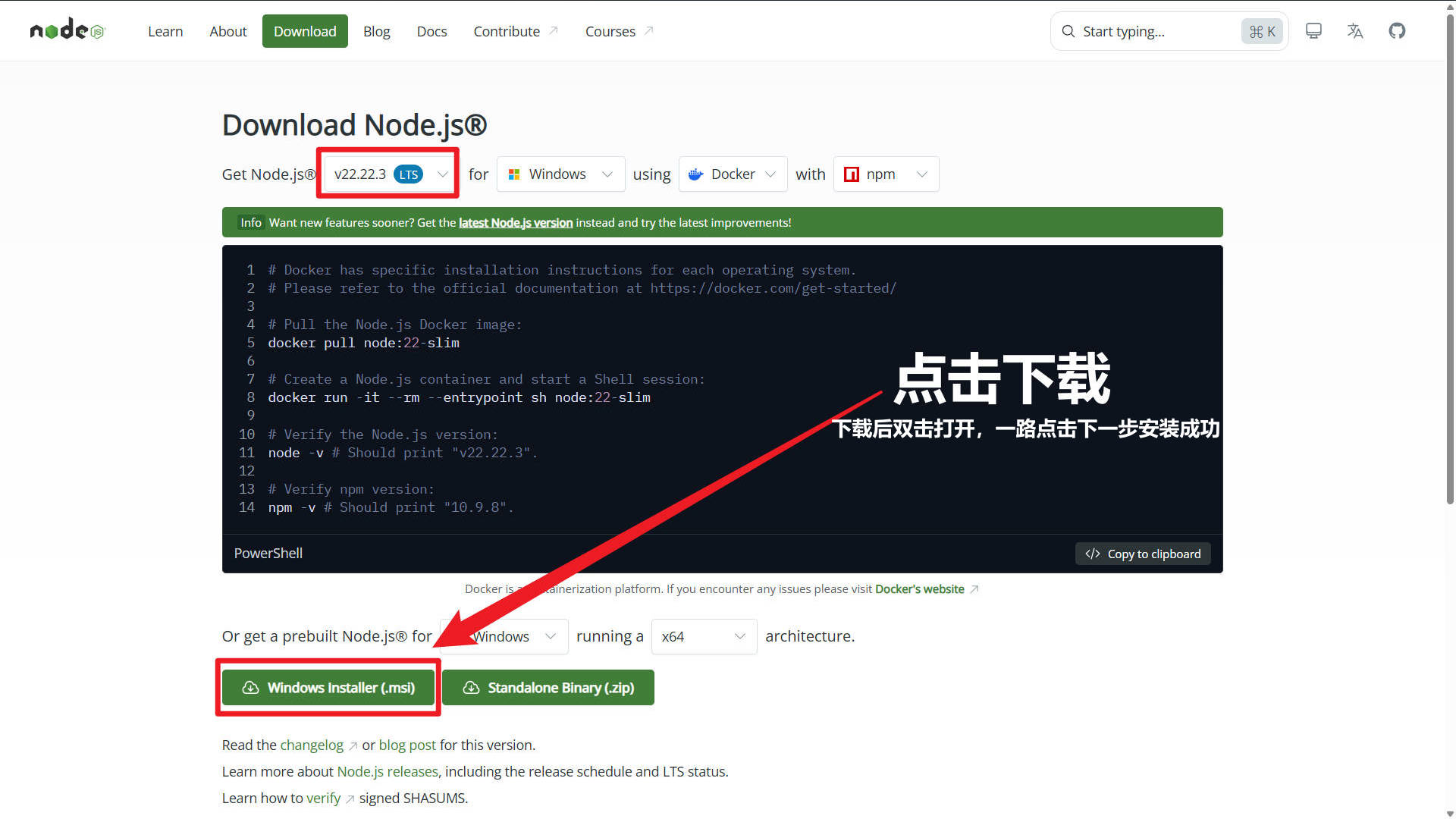The width and height of the screenshot is (1456, 819).
Task: Click the 'node -v' code line 11
Action: 403,453
